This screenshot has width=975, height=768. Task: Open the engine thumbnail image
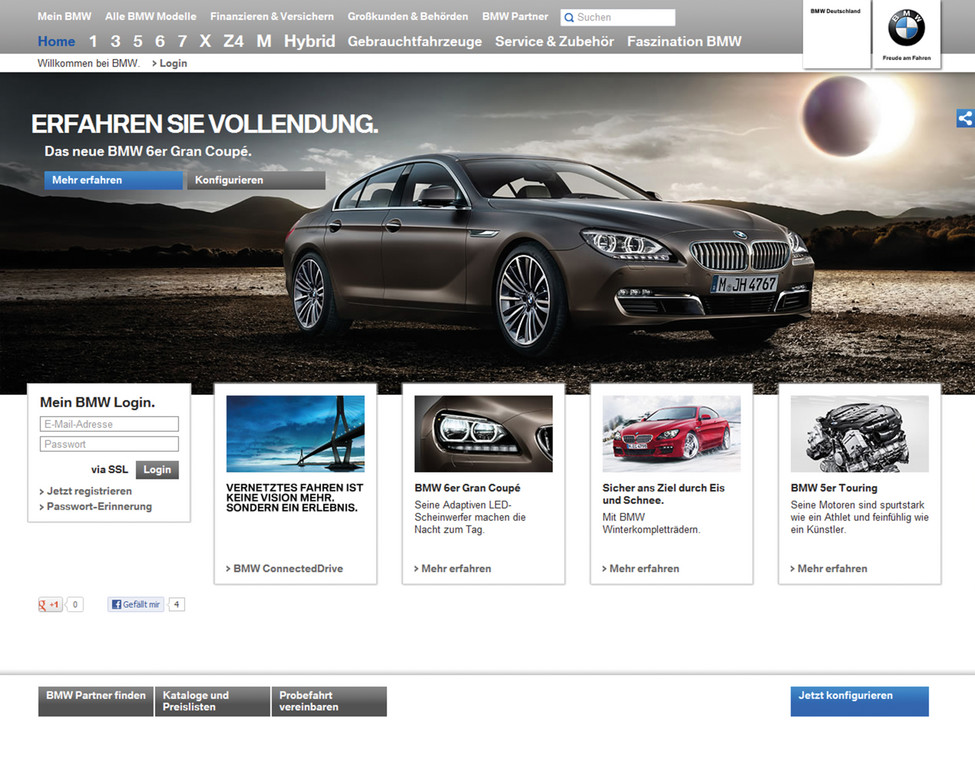click(859, 433)
